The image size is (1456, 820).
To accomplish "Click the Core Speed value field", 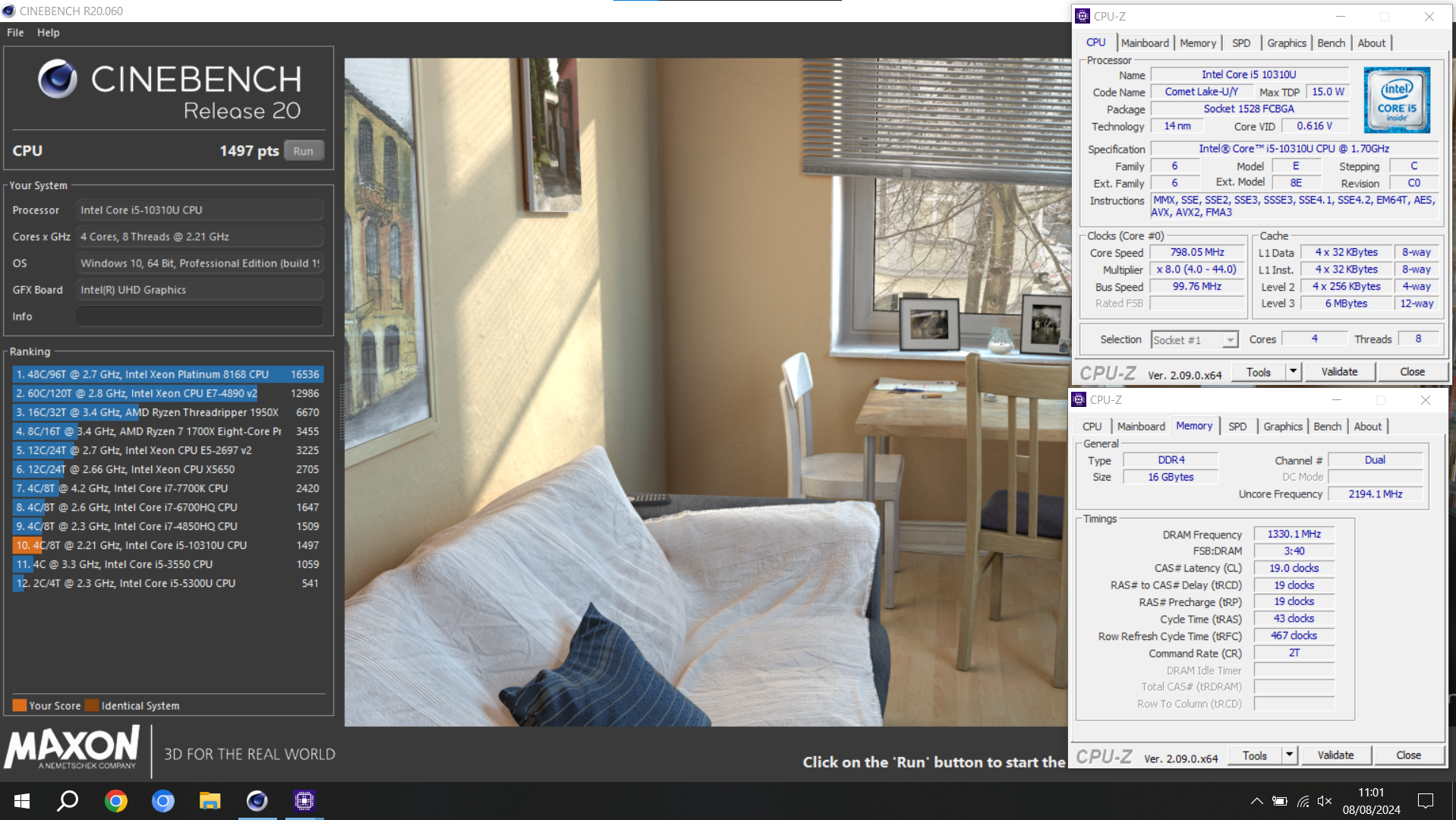I will [x=1197, y=253].
